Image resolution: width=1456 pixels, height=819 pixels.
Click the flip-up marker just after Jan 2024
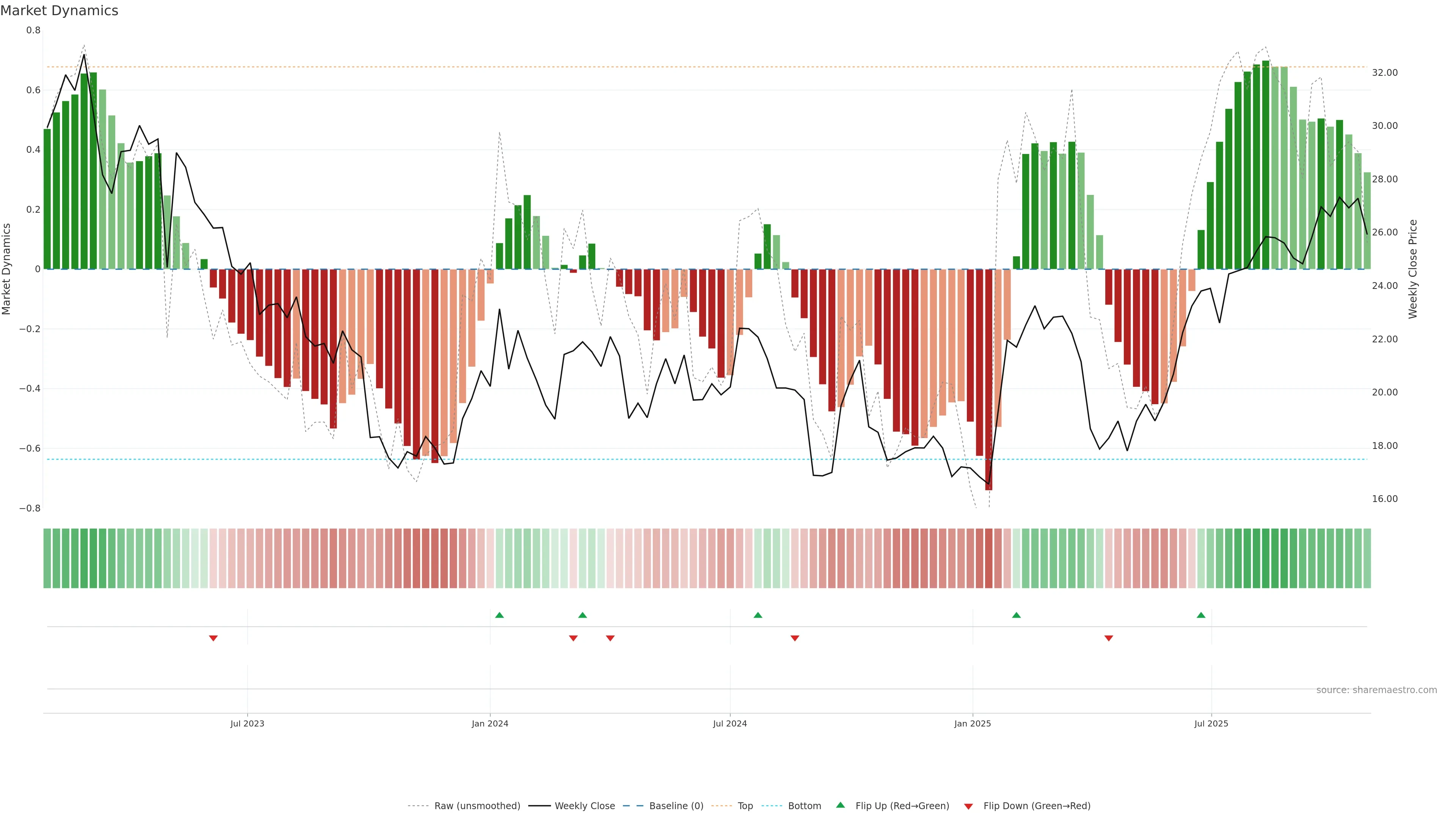pyautogui.click(x=499, y=615)
